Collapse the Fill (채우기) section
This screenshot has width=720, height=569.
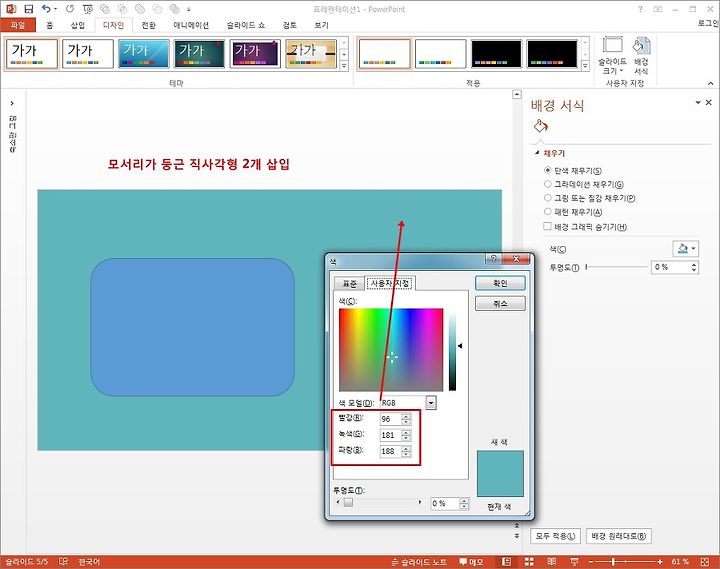click(x=537, y=153)
